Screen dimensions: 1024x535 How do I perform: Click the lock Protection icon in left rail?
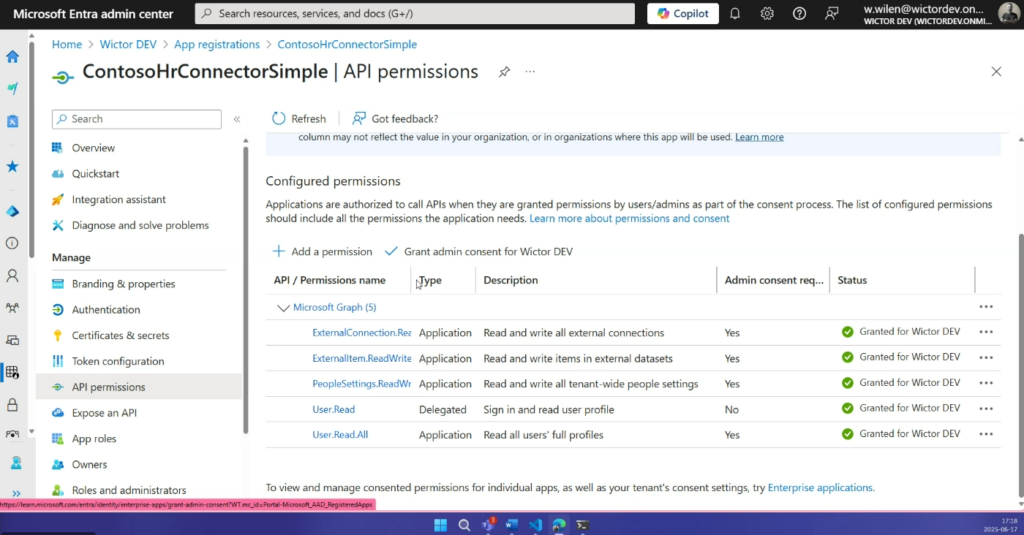(x=12, y=405)
